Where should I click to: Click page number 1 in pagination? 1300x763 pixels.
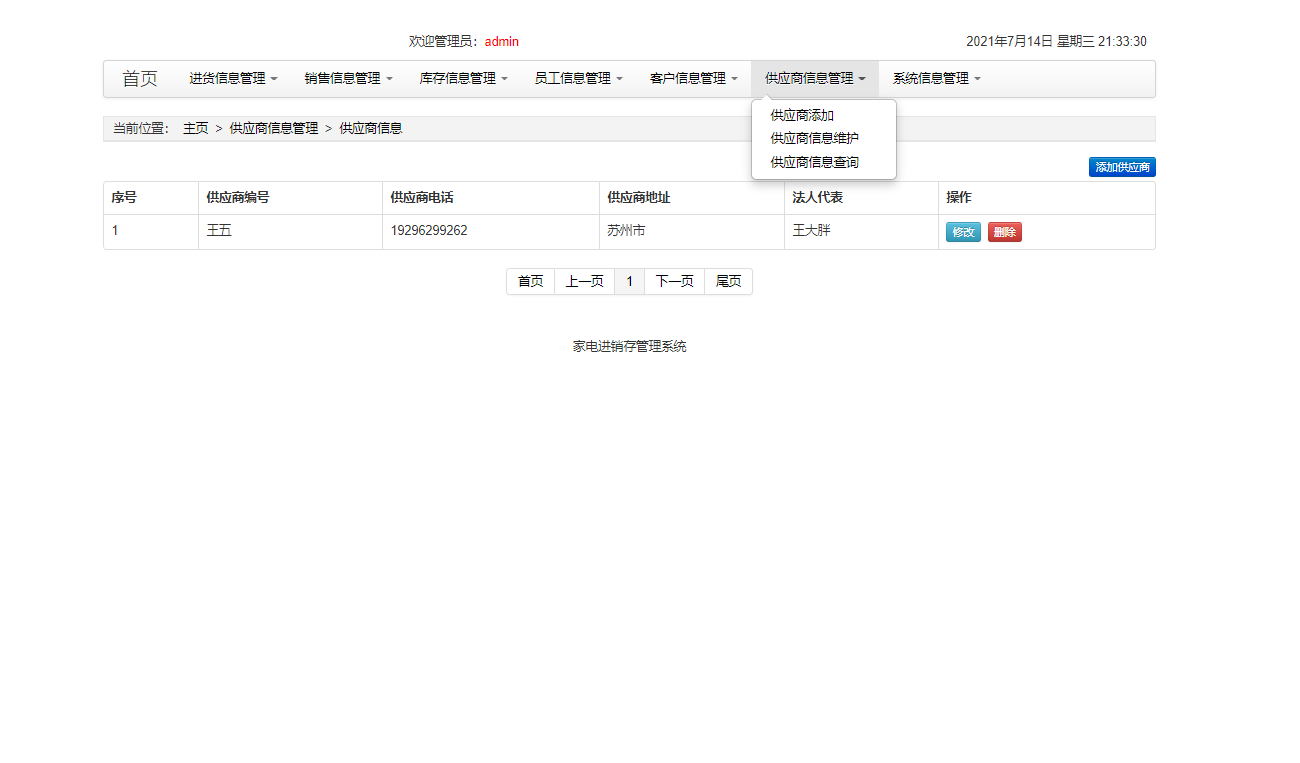click(x=629, y=281)
